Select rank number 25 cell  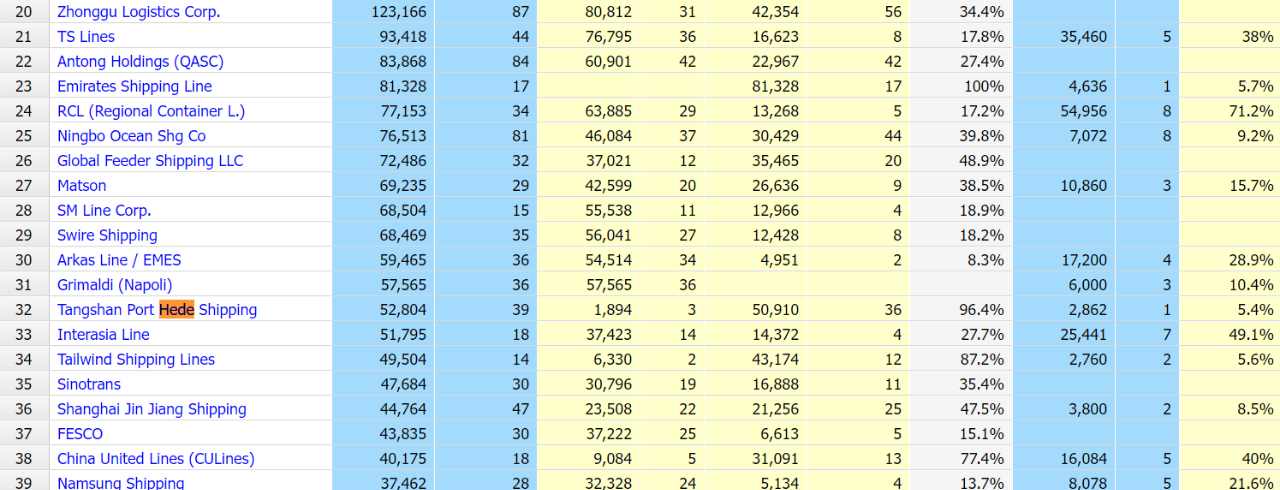[x=24, y=136]
